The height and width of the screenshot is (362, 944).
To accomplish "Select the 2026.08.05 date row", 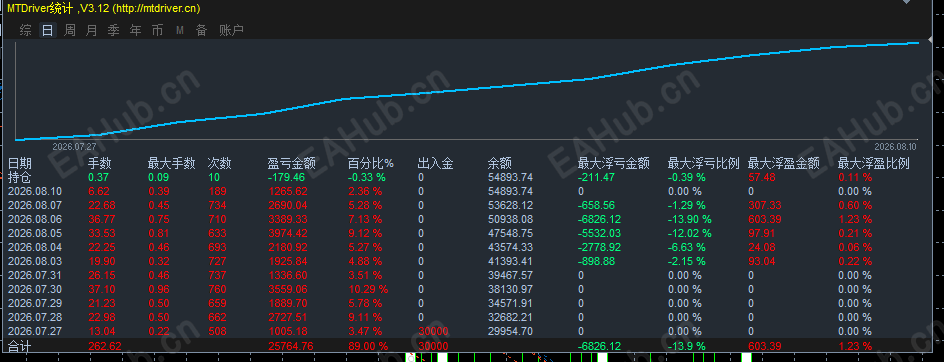I will point(35,233).
